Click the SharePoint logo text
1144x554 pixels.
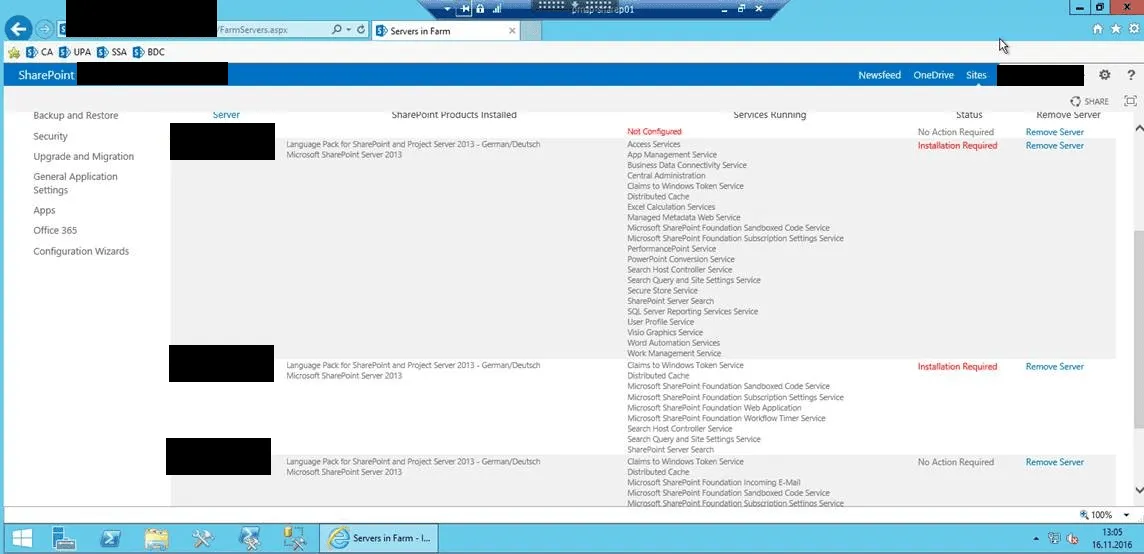tap(46, 75)
